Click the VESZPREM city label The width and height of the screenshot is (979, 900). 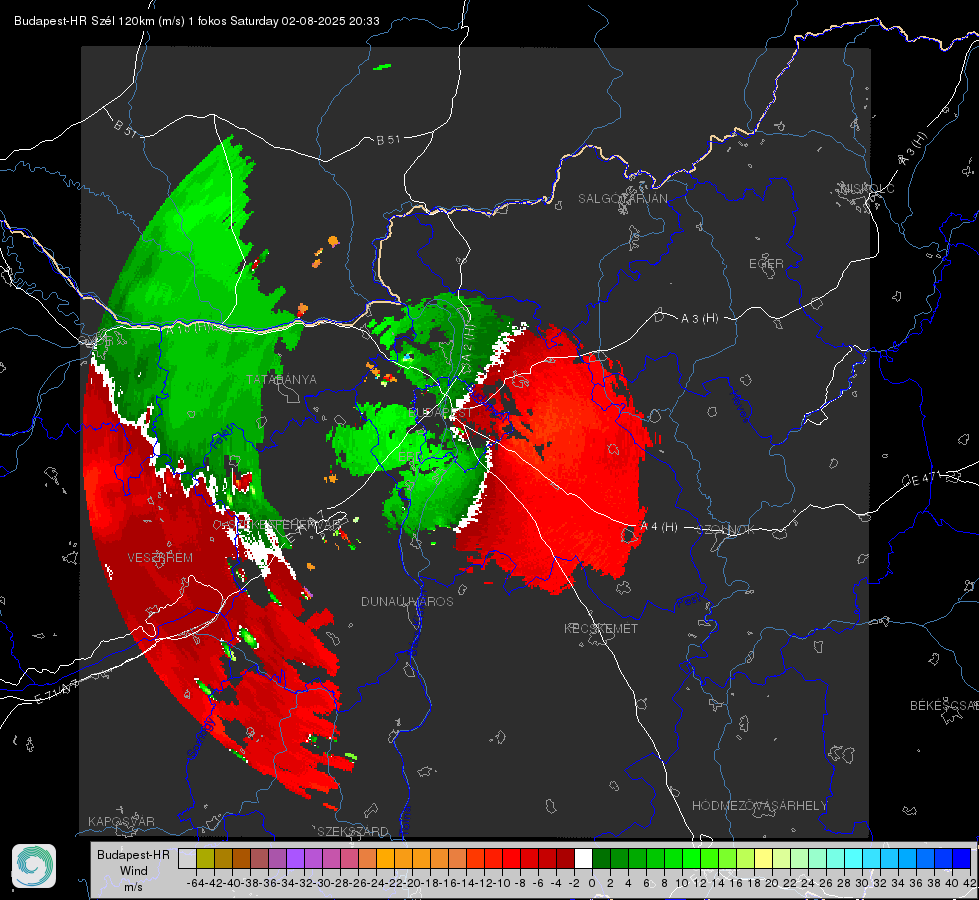(160, 557)
